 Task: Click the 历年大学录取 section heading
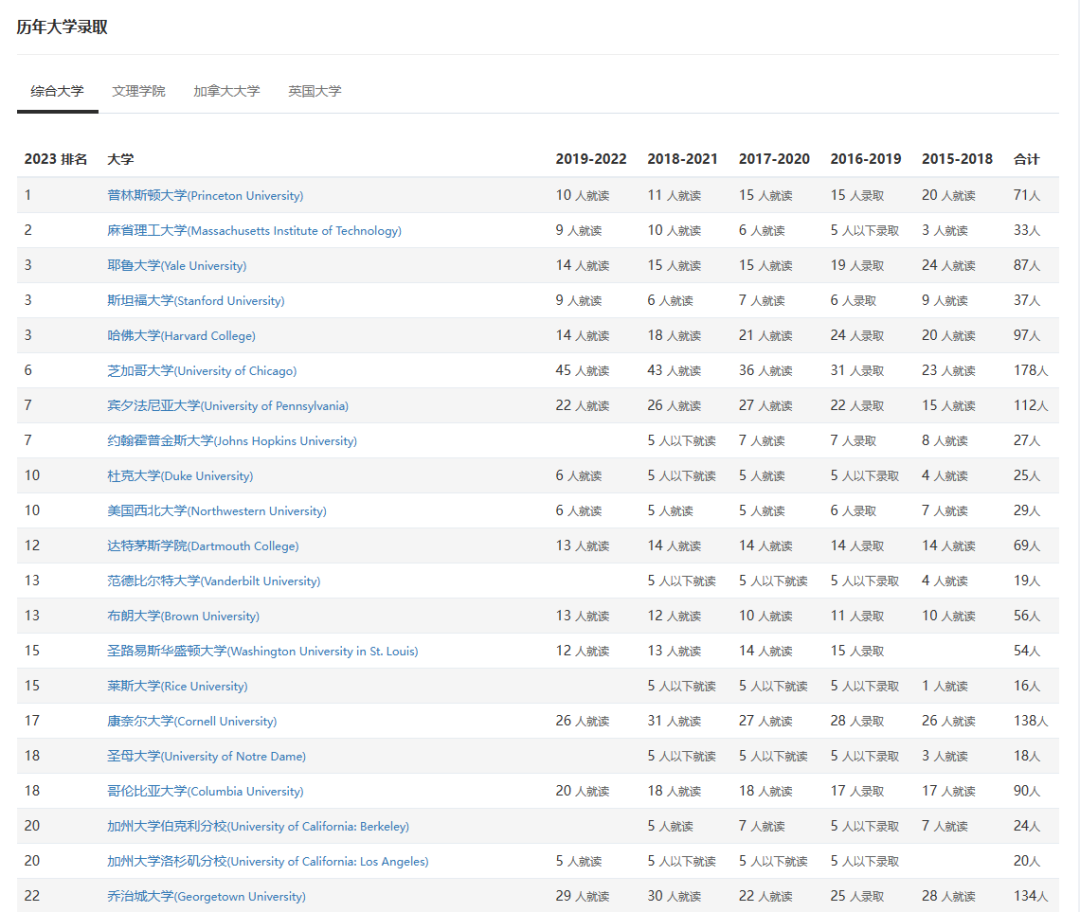tap(62, 27)
